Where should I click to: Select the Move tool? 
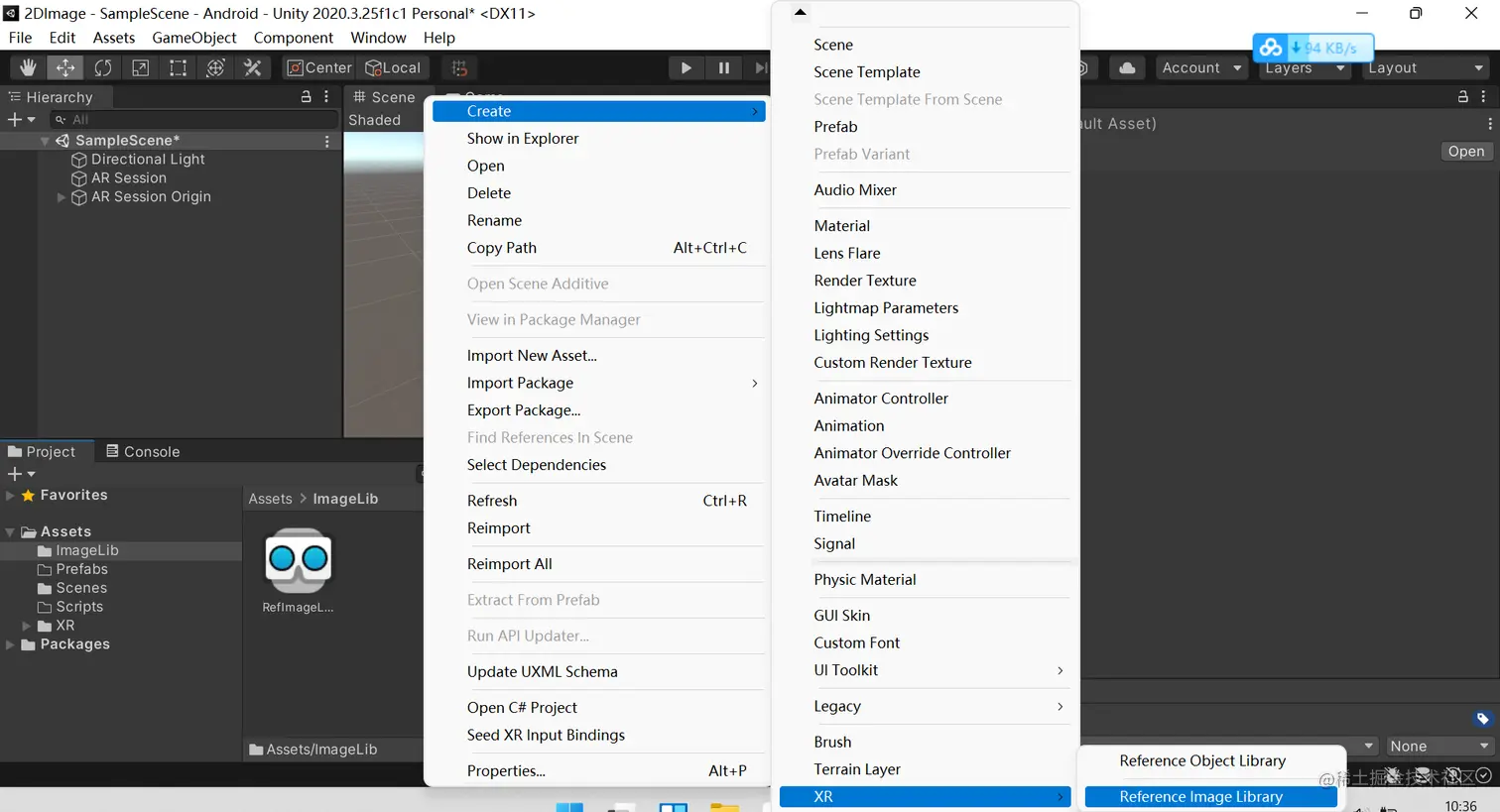64,67
